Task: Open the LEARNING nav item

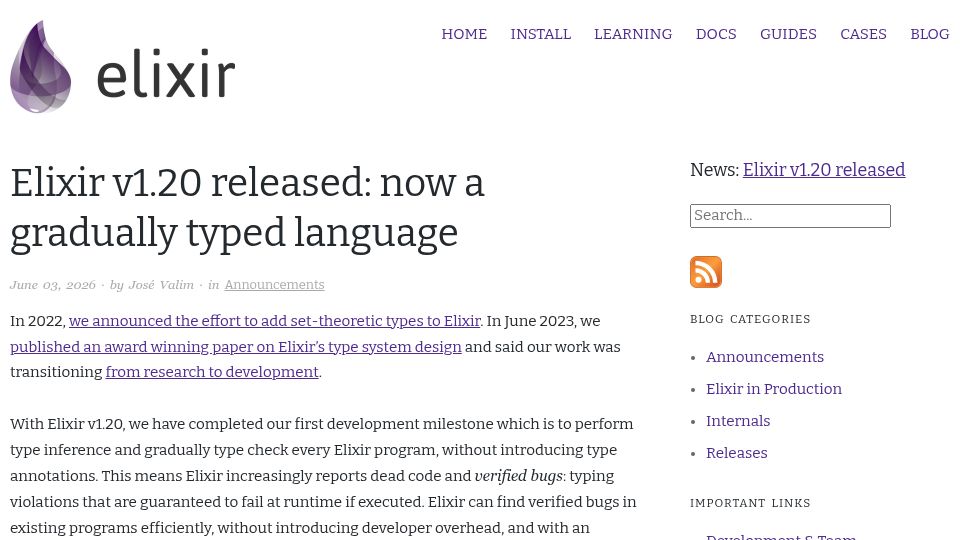Action: click(633, 34)
